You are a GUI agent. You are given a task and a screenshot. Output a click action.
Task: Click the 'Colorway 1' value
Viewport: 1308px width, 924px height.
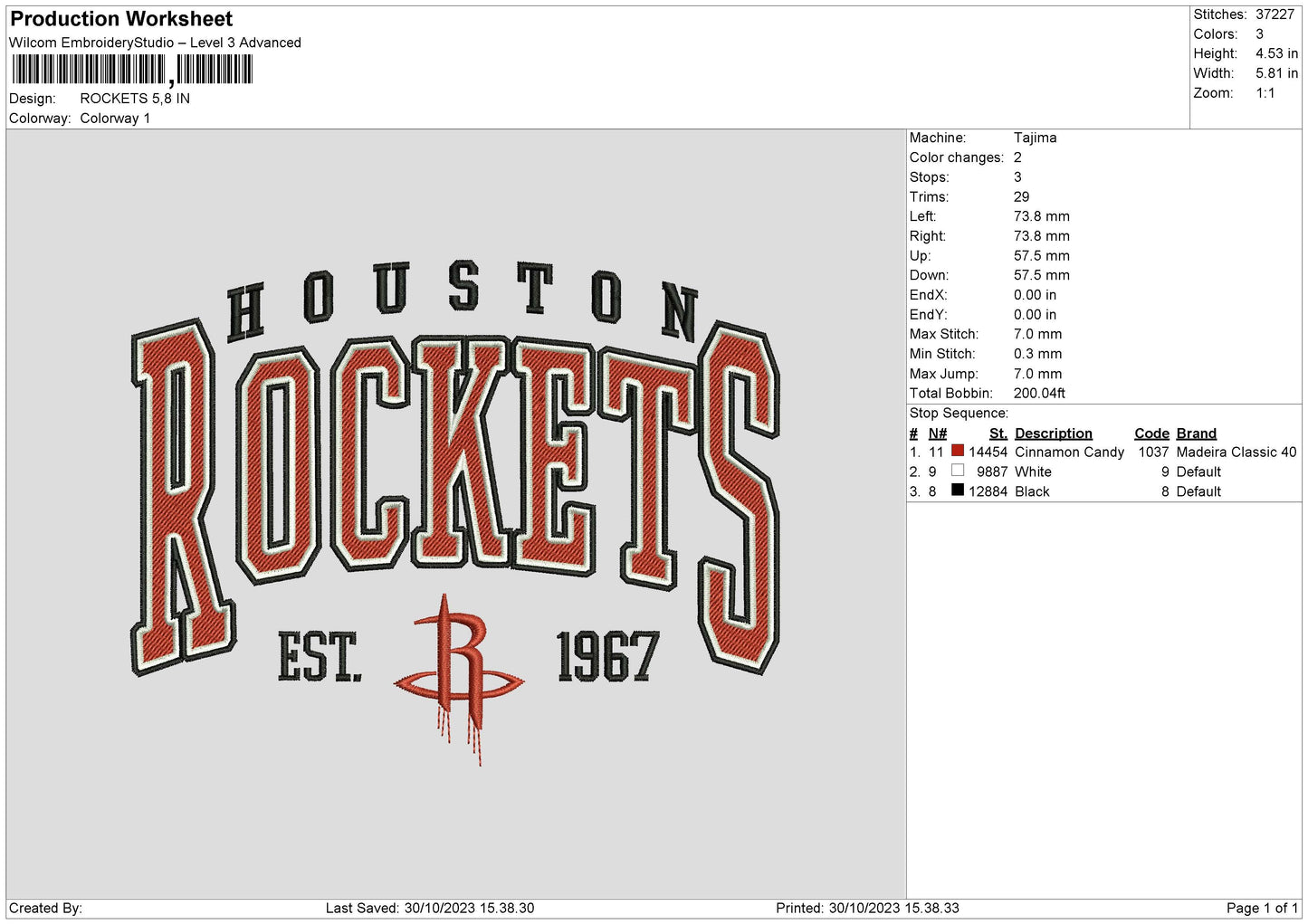click(x=115, y=119)
